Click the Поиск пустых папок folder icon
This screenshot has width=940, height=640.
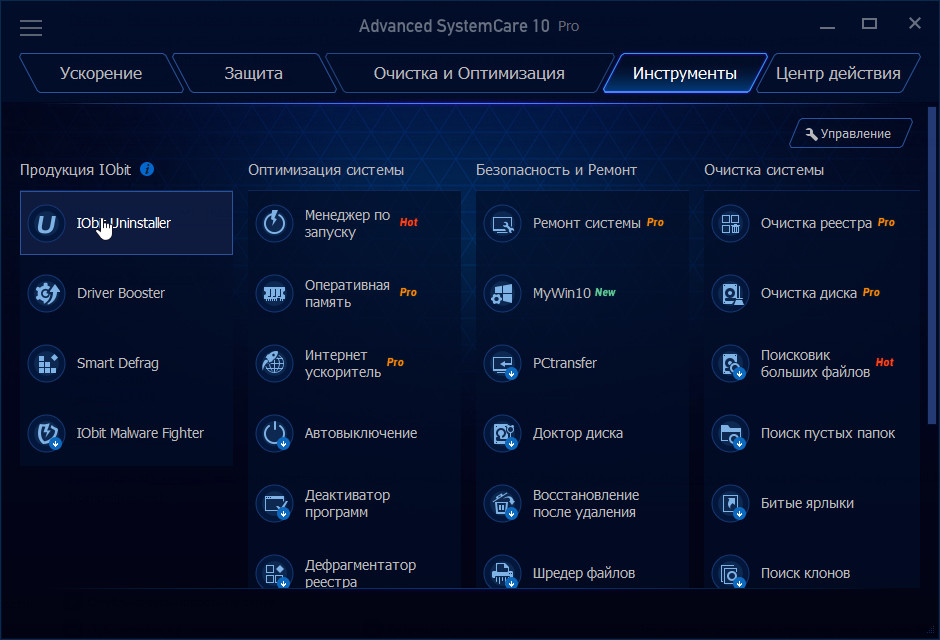730,433
